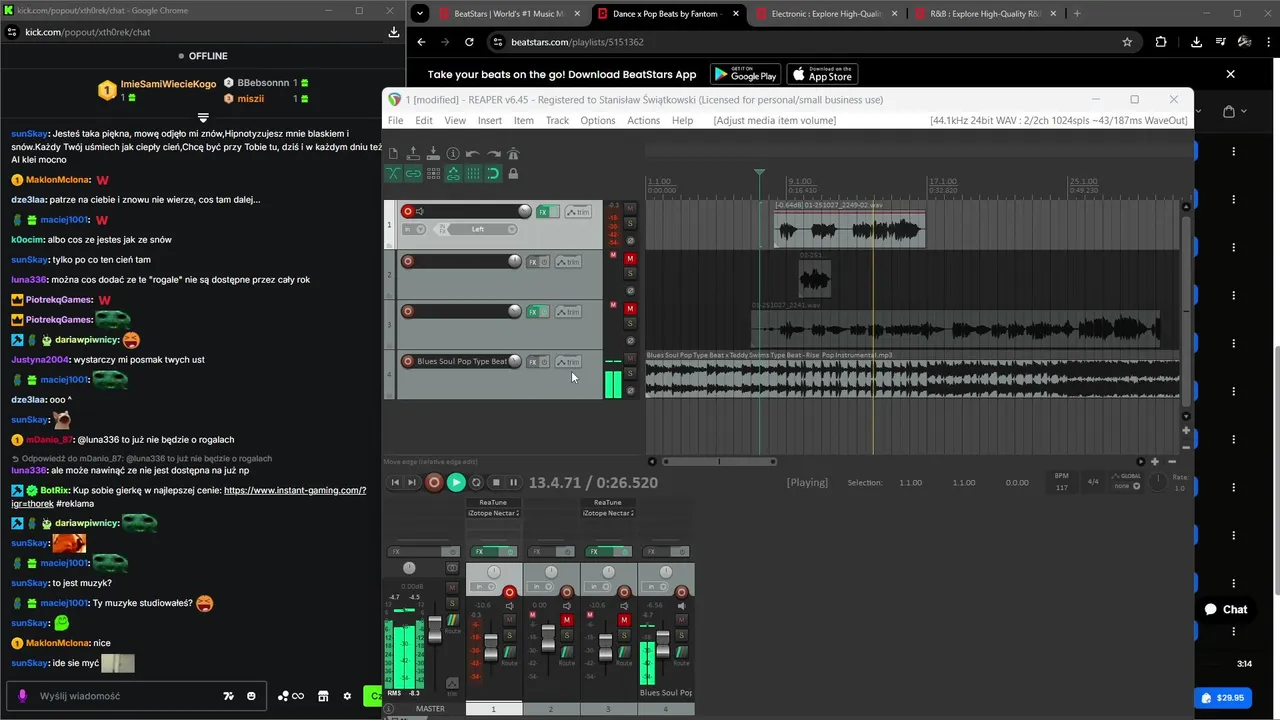Click the Stop transport button
Viewport: 1280px width, 720px height.
(x=496, y=483)
